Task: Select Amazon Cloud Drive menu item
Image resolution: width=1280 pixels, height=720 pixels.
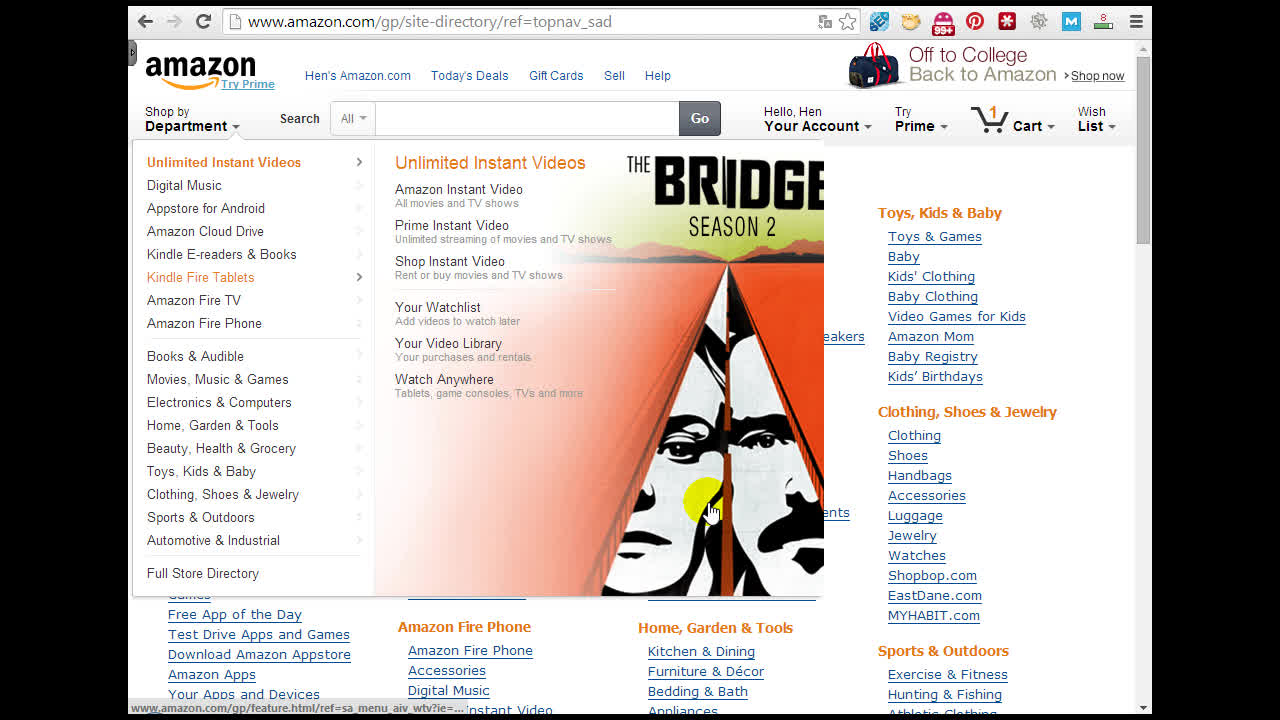Action: click(205, 231)
